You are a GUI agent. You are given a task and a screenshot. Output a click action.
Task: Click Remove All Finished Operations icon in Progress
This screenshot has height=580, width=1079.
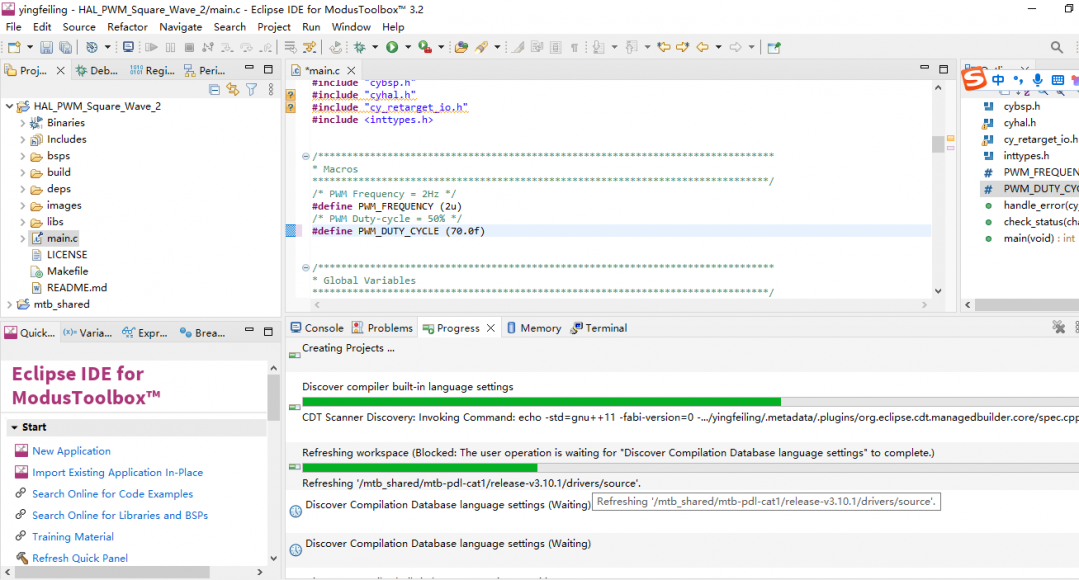pos(1058,327)
